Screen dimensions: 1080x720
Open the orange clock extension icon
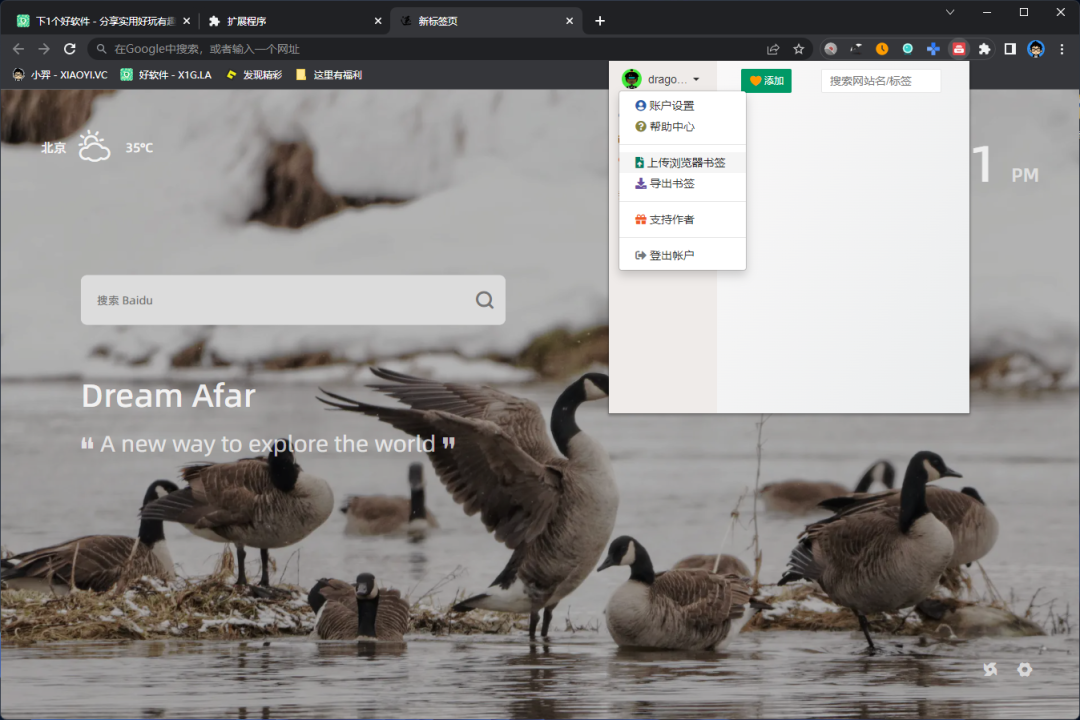click(882, 49)
